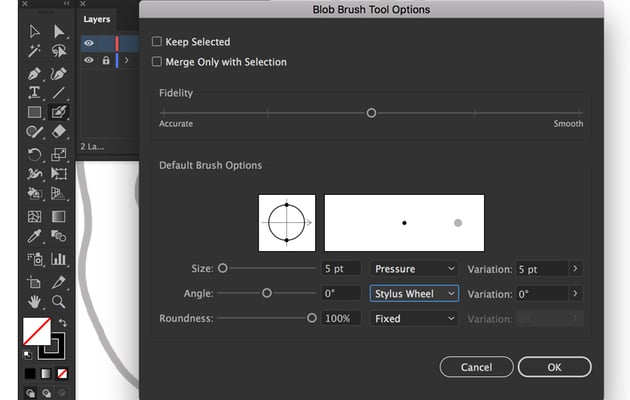The width and height of the screenshot is (630, 400).
Task: Enable Merge Only with Selection checkbox
Action: [157, 61]
